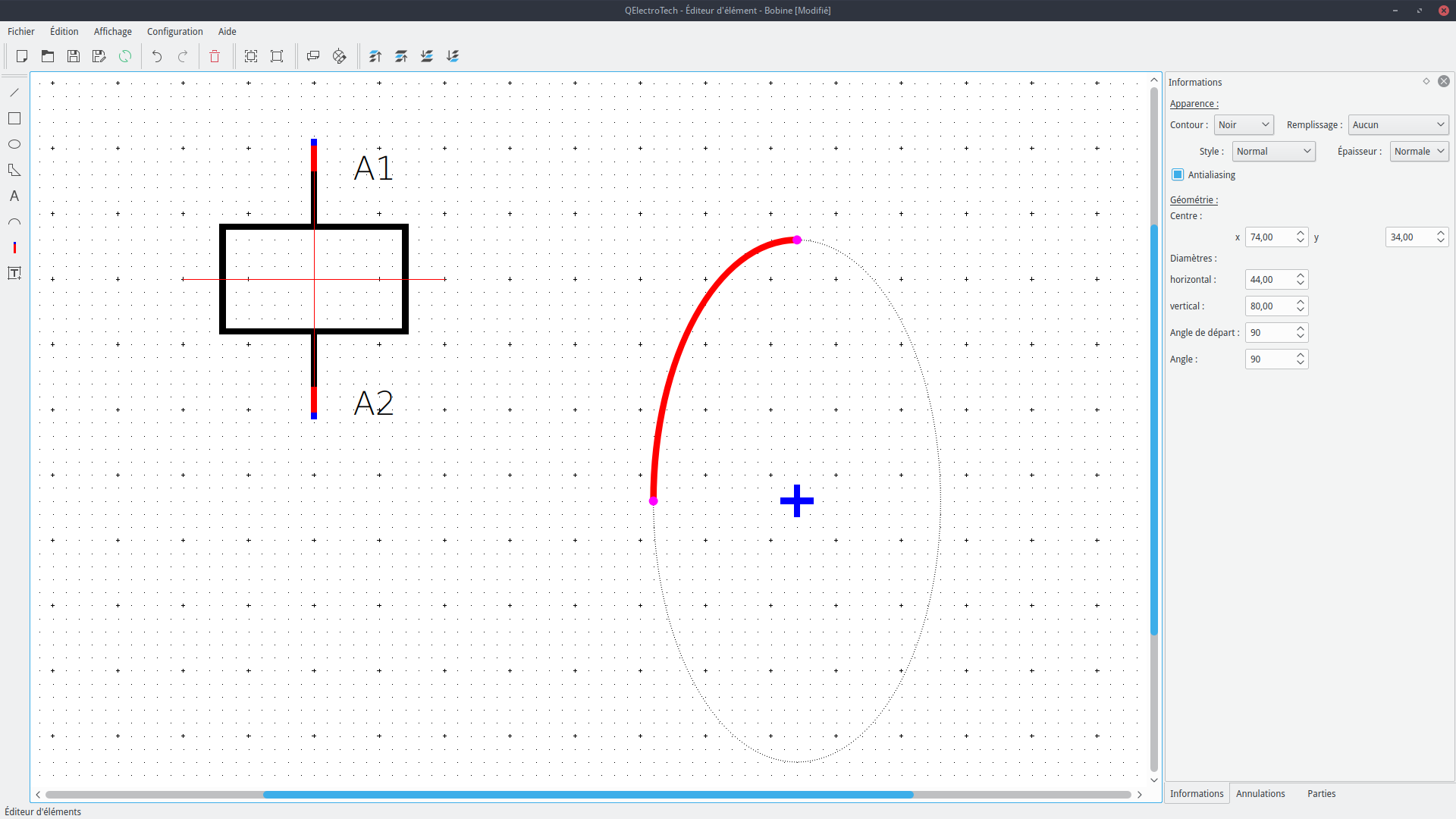Undo the last action
The height and width of the screenshot is (819, 1456).
[157, 56]
